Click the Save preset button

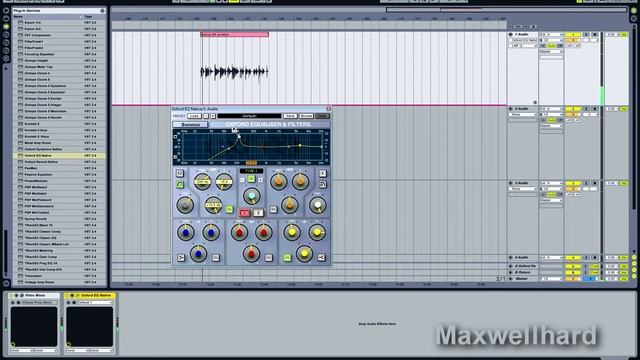[290, 116]
